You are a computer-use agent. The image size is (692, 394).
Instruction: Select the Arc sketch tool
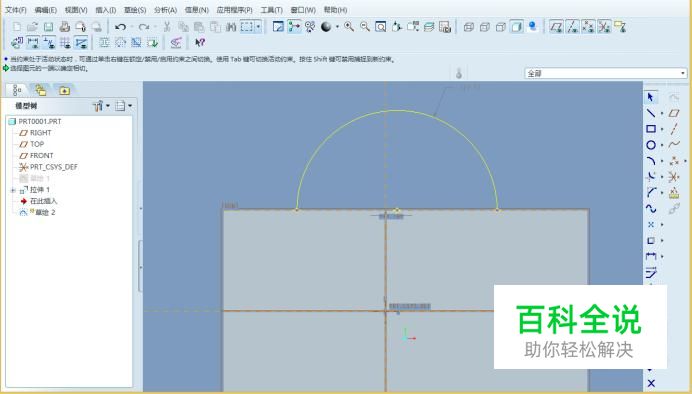click(651, 161)
